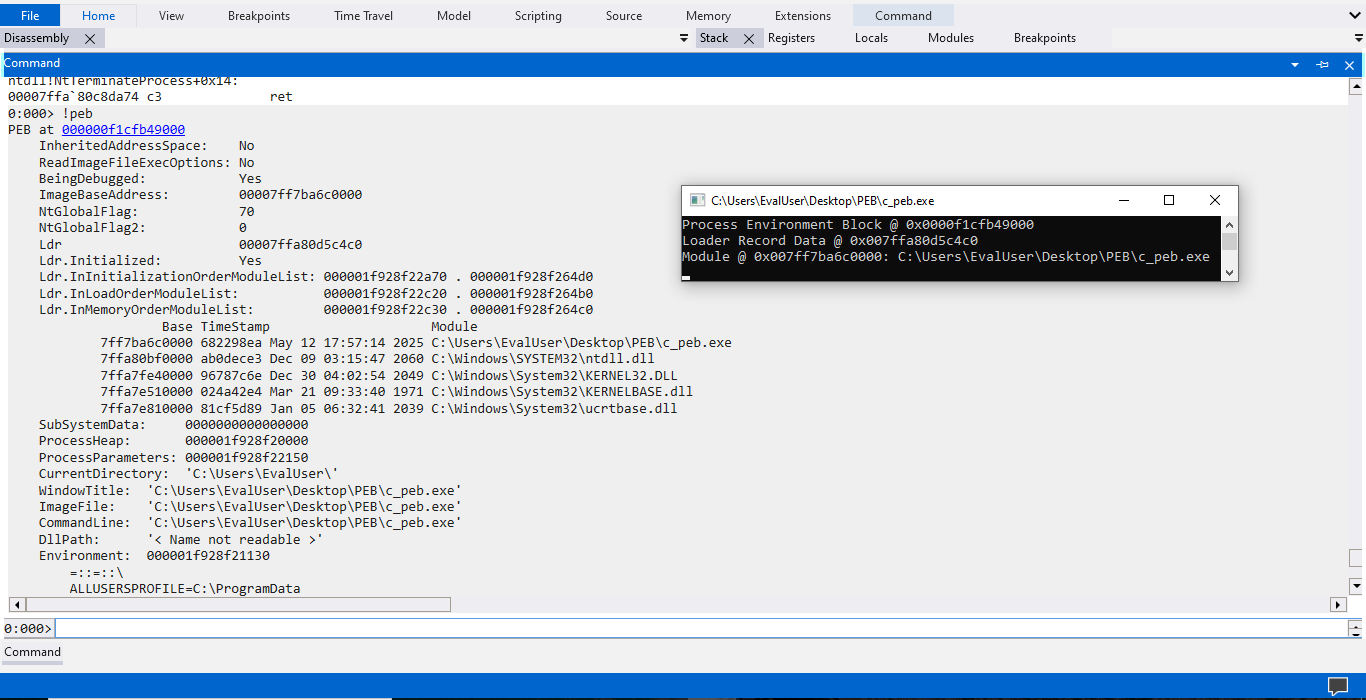
Task: Open the feedback speech bubble icon
Action: click(1338, 686)
